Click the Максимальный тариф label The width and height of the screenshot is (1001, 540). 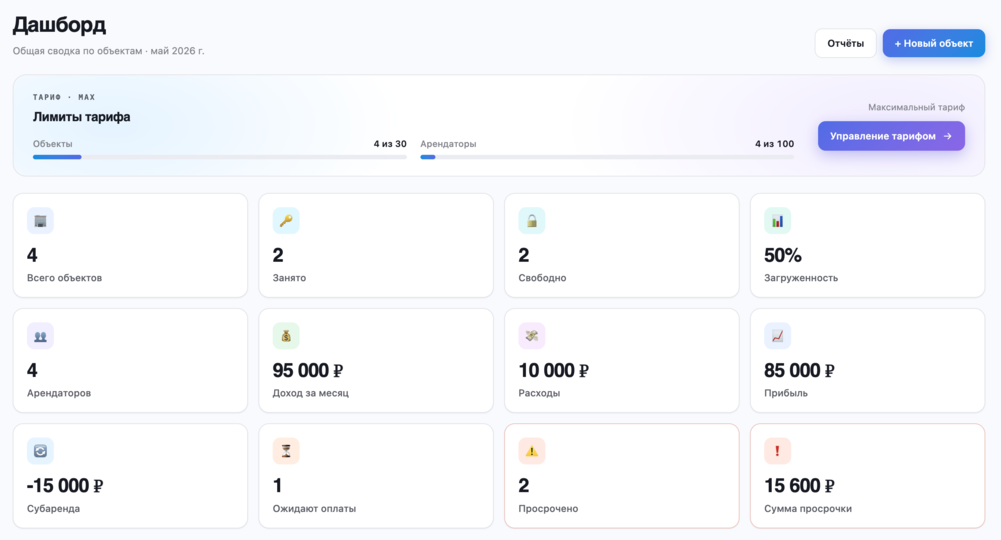tap(916, 107)
